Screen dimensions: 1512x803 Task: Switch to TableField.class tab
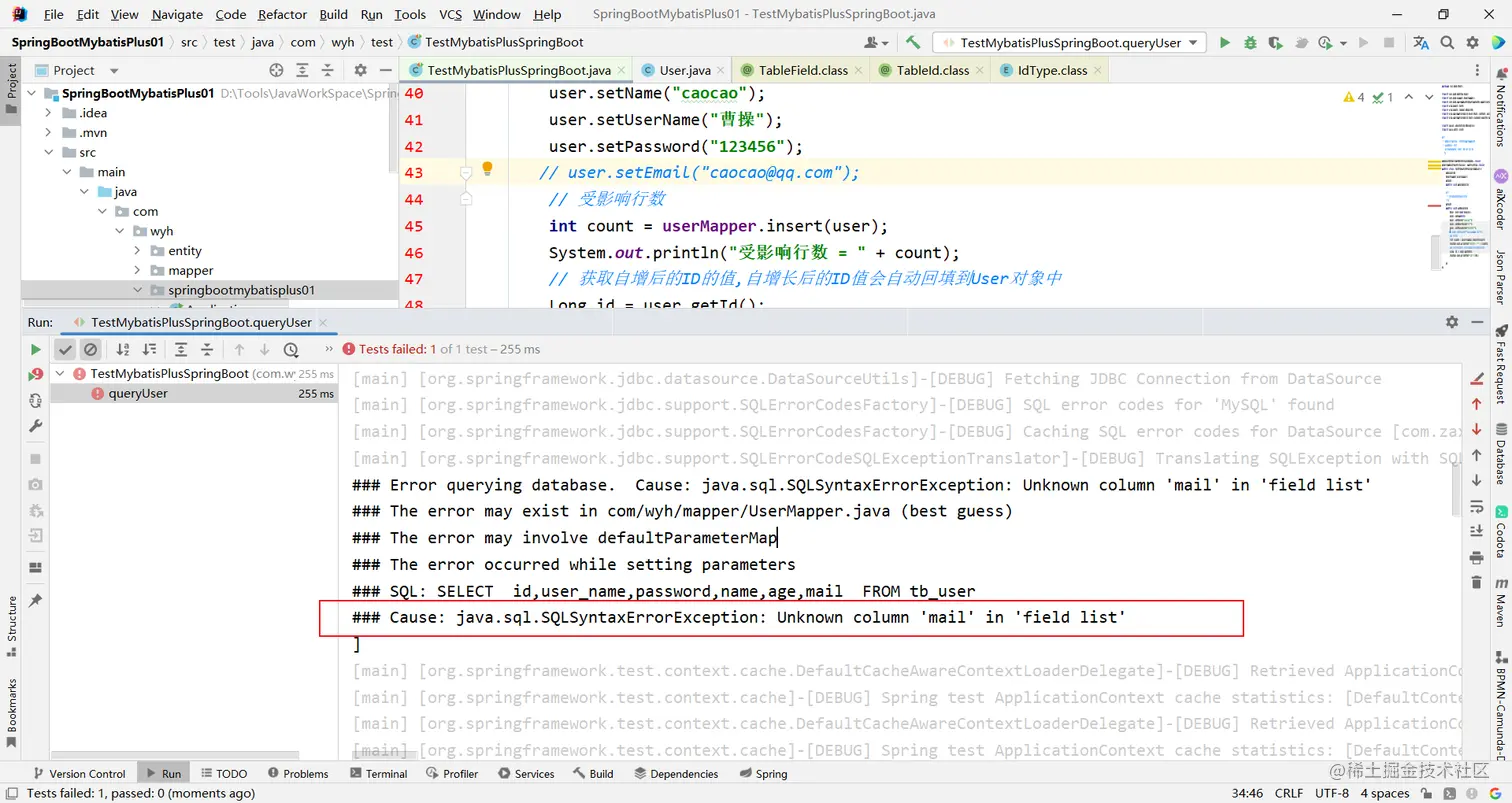click(803, 70)
